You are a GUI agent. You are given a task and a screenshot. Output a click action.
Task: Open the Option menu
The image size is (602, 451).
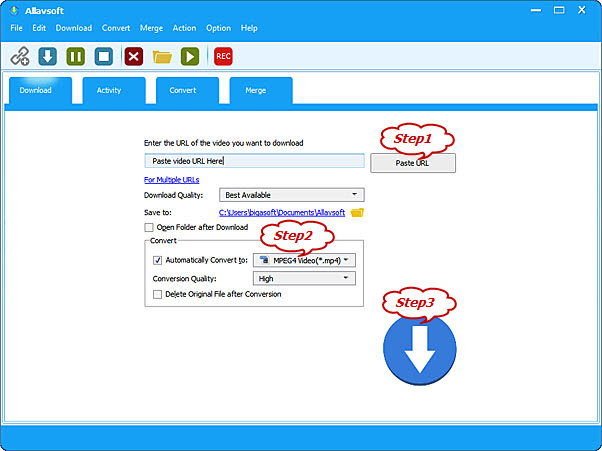pos(218,28)
